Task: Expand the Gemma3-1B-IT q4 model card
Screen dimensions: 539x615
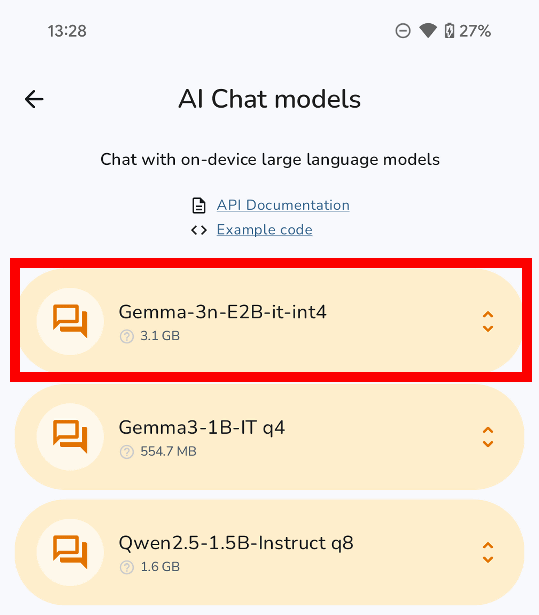Action: pos(488,437)
